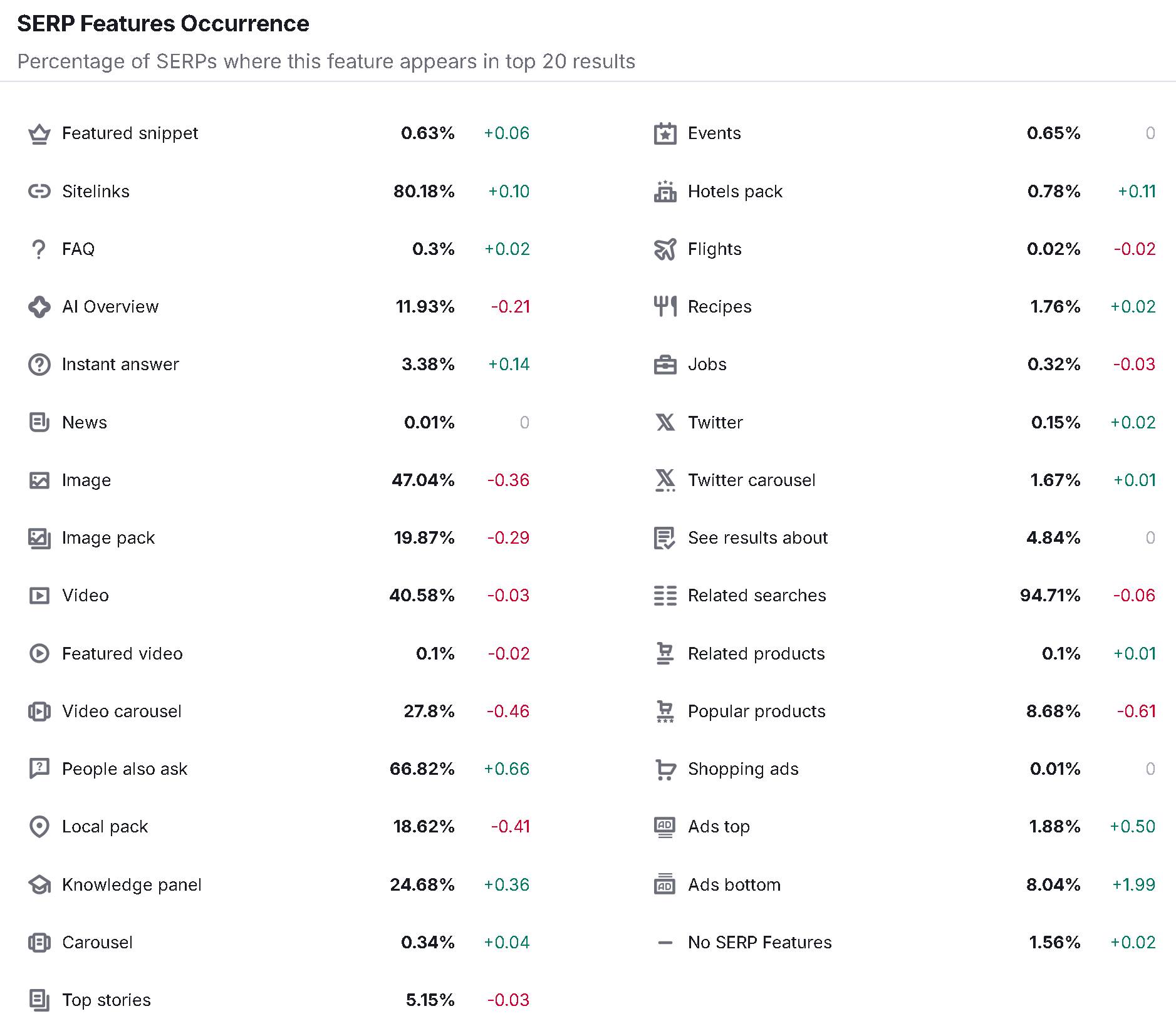
Task: Click the Recipes fork and knife icon
Action: 665,307
